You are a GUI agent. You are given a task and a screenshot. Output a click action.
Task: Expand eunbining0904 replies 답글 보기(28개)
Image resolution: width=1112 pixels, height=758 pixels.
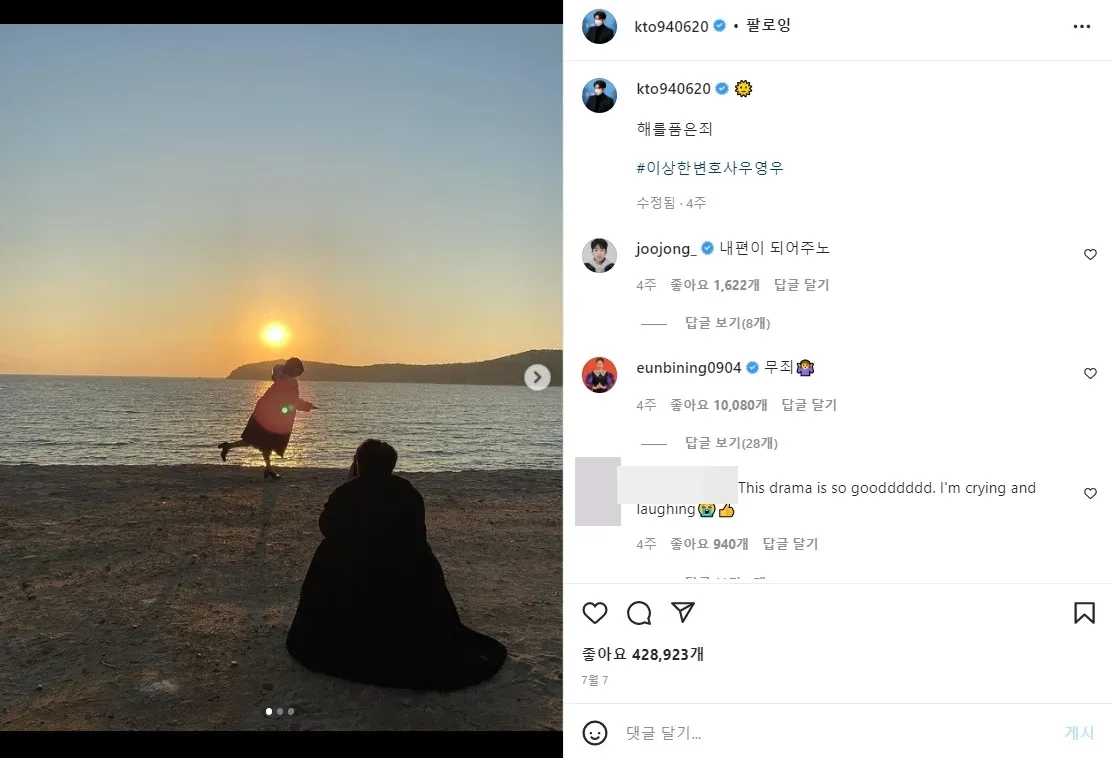(731, 443)
